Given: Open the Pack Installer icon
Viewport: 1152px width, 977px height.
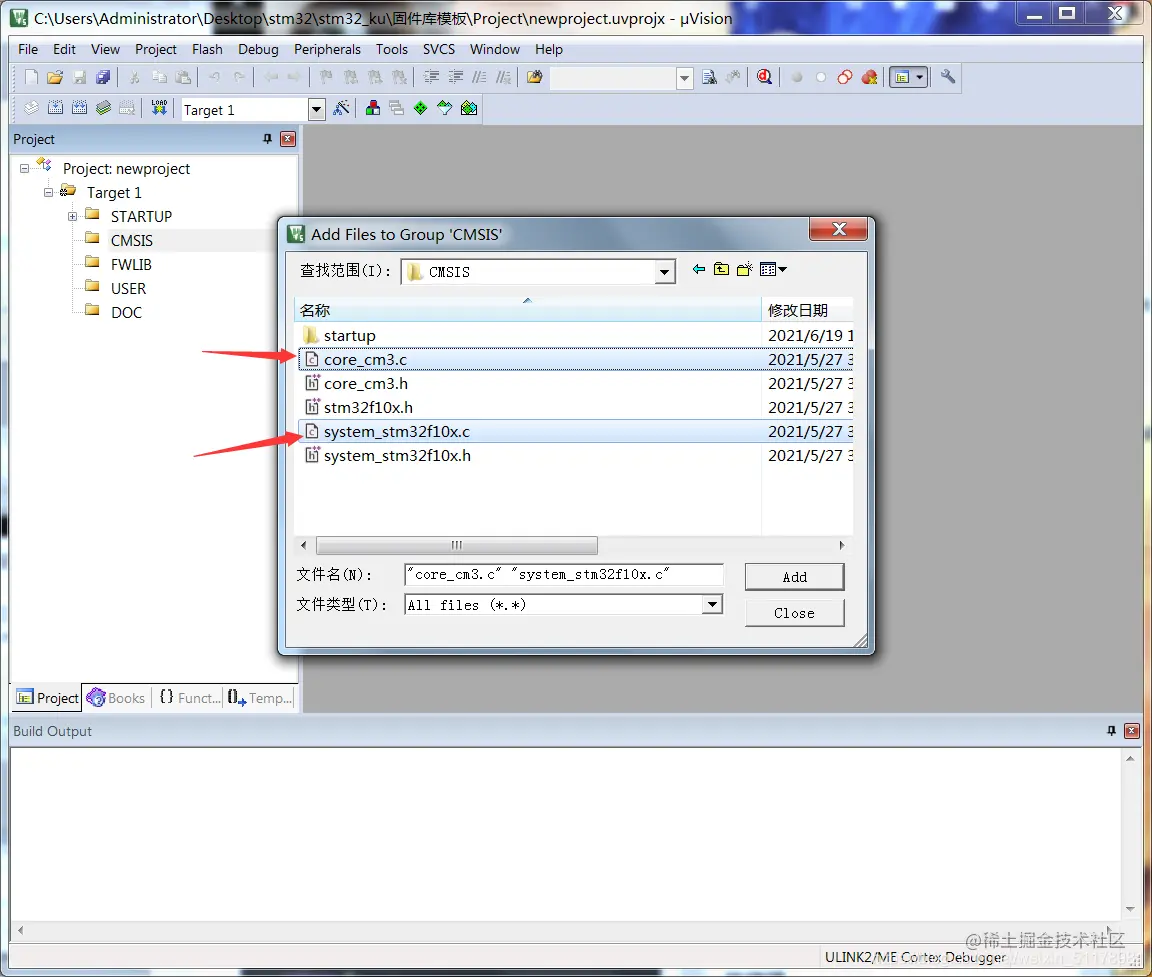Looking at the screenshot, I should (469, 109).
